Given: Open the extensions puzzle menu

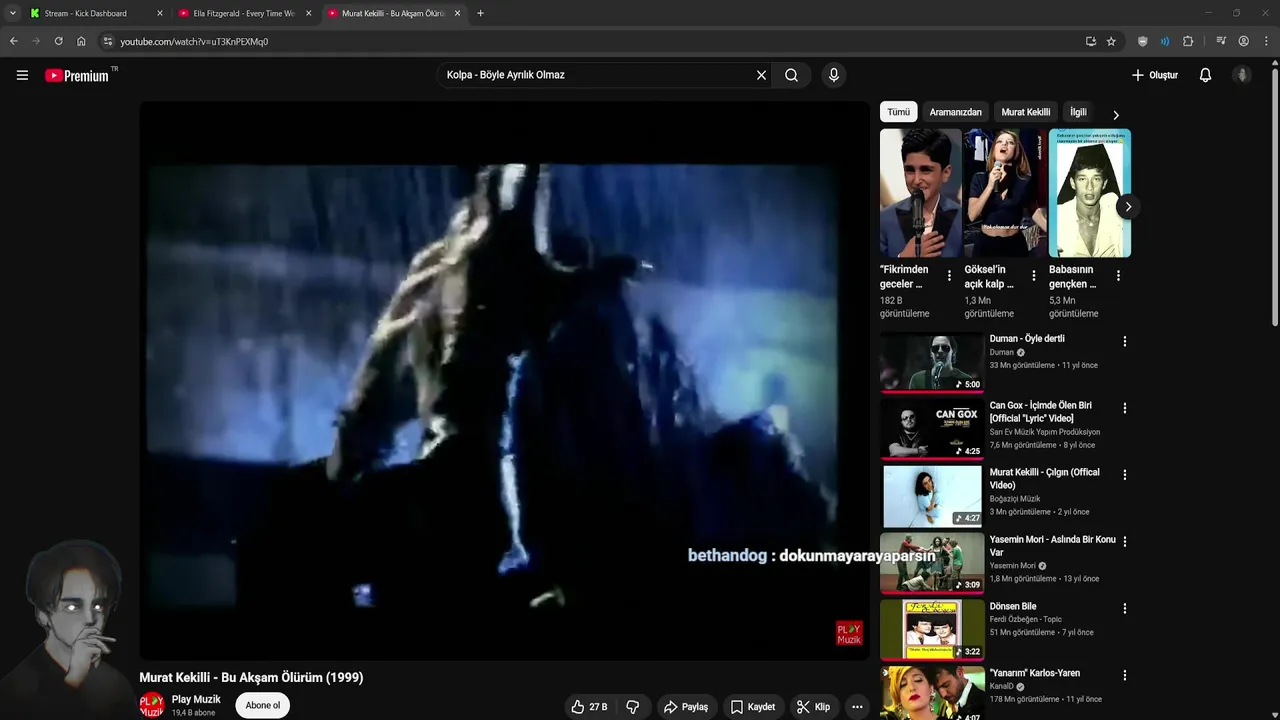Looking at the screenshot, I should [x=1188, y=41].
